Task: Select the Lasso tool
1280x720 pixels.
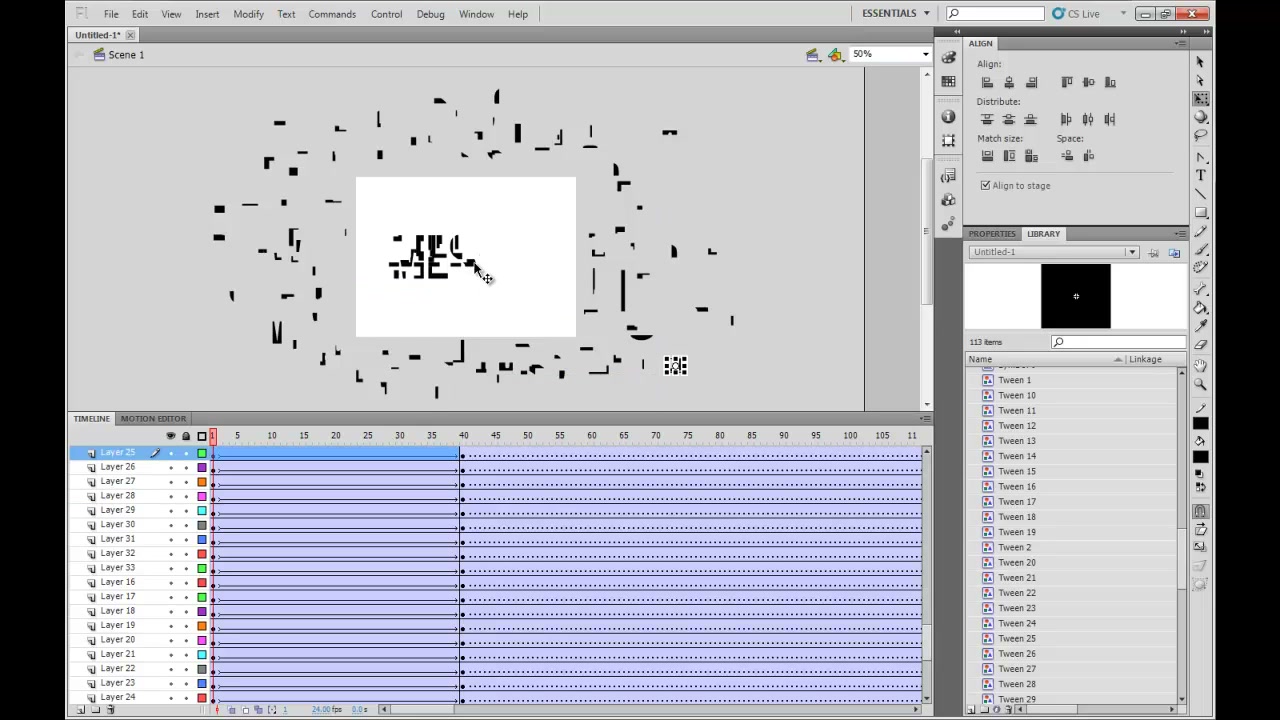Action: (x=1201, y=134)
